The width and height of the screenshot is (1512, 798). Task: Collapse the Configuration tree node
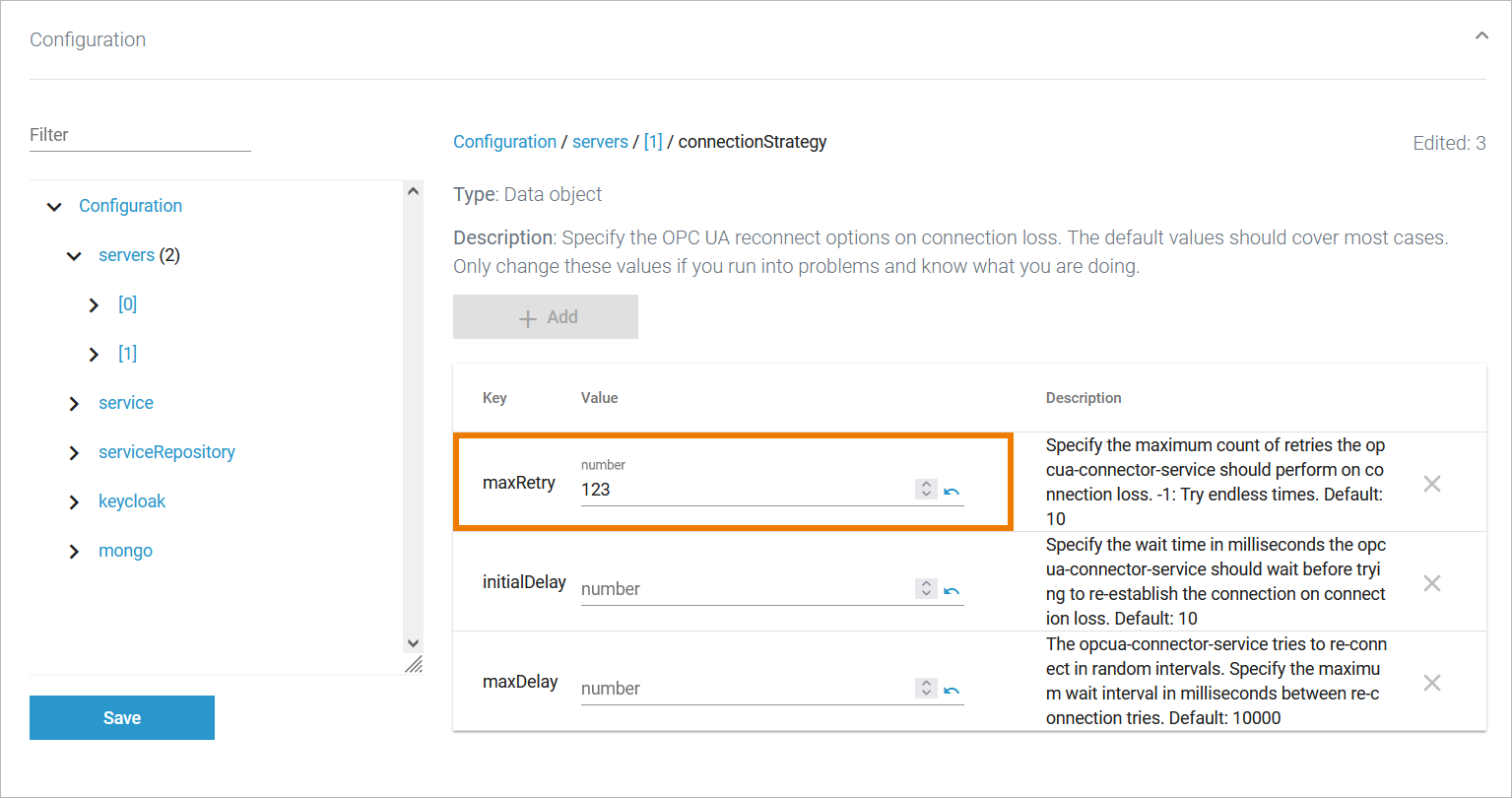(x=54, y=207)
